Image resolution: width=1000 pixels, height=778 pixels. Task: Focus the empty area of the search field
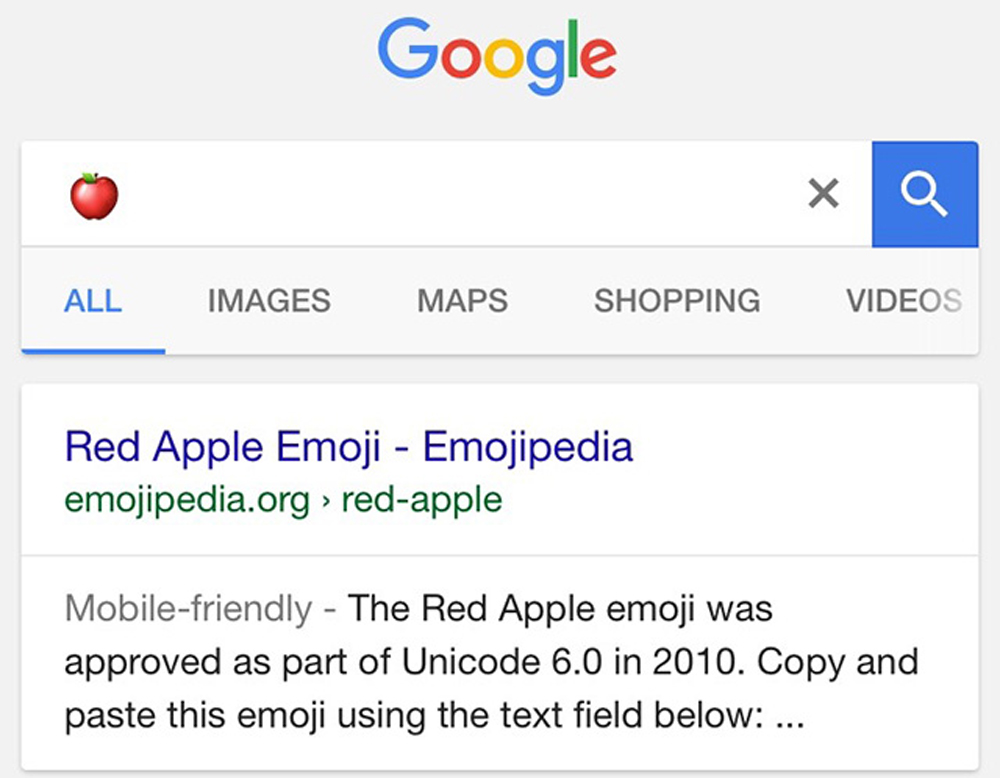point(450,195)
